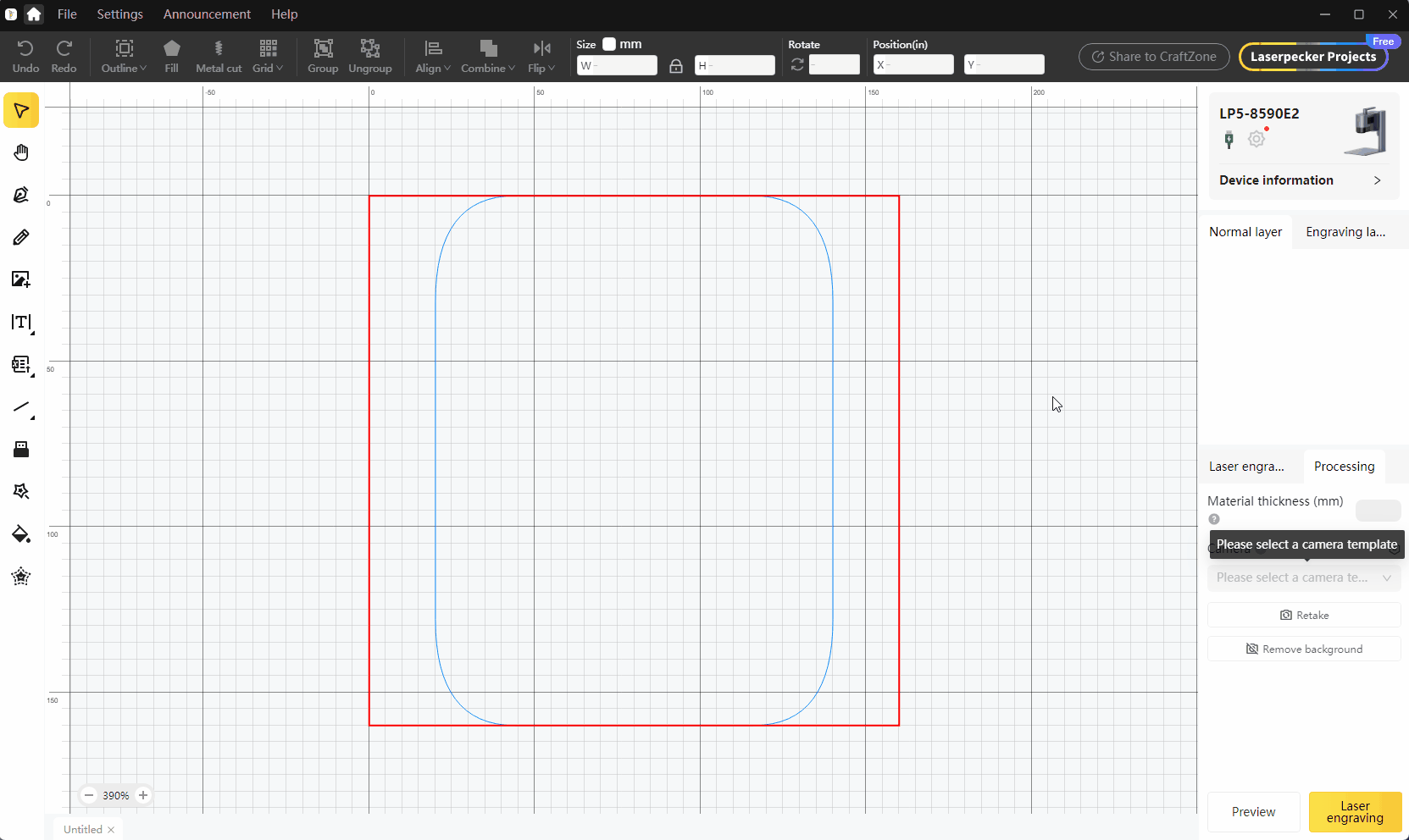The width and height of the screenshot is (1409, 840).
Task: Zoom out with the minus button
Action: [89, 795]
